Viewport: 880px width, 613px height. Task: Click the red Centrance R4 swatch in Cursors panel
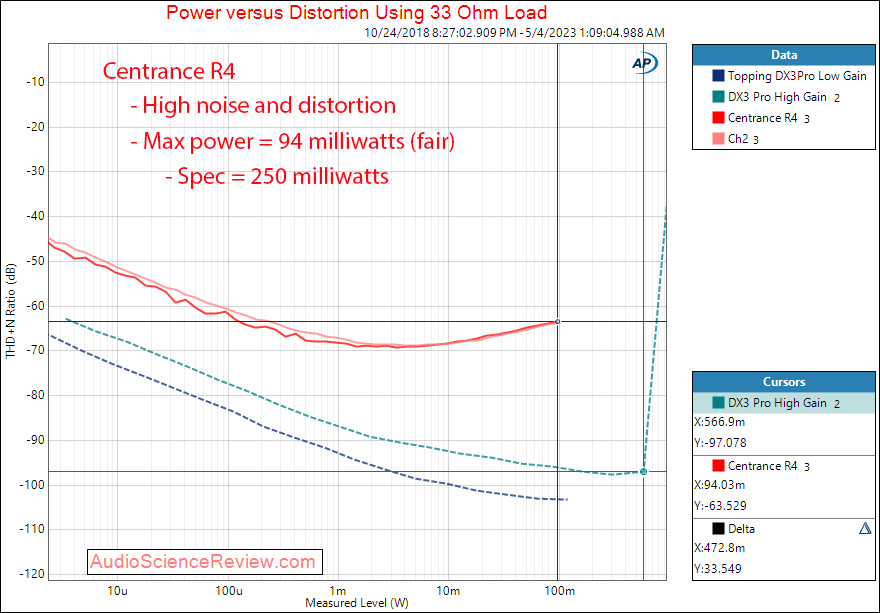pos(718,465)
